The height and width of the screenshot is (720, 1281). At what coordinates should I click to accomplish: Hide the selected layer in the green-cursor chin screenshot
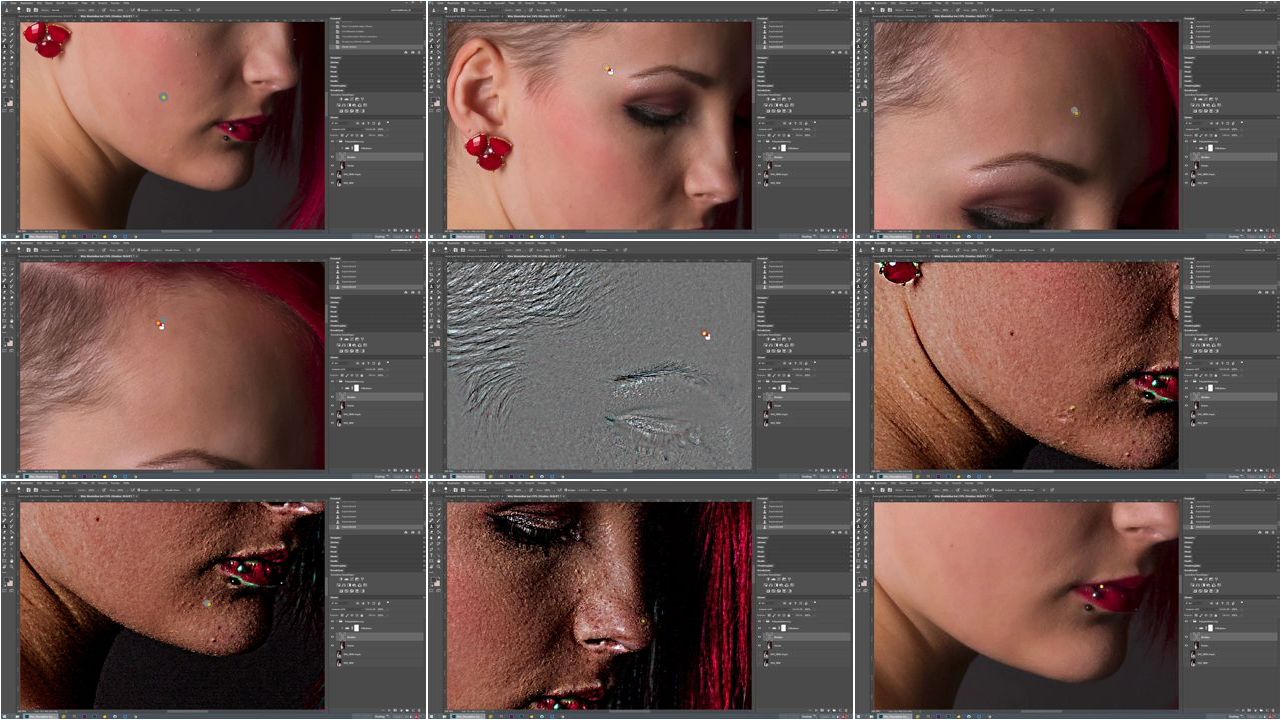pos(332,157)
